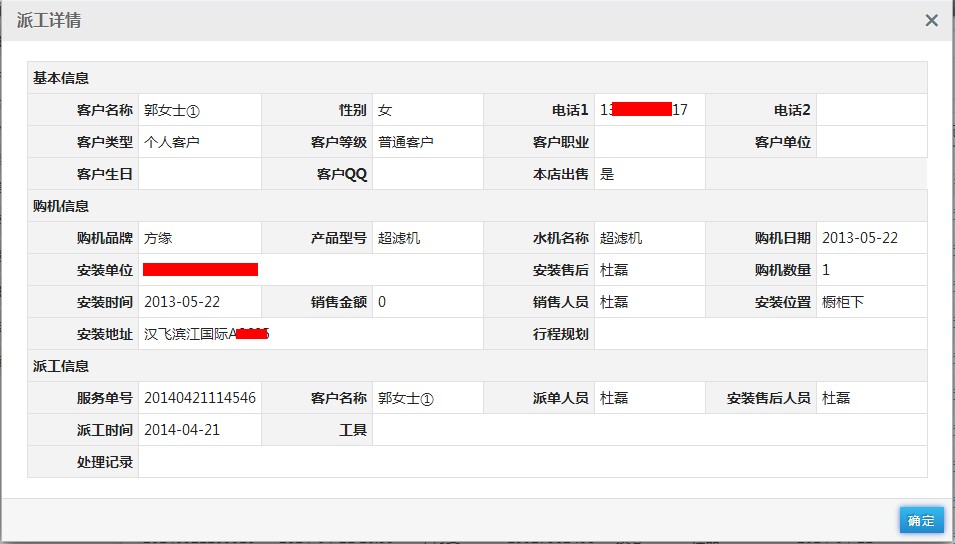Click the empty 处理记录 field

[x=532, y=462]
